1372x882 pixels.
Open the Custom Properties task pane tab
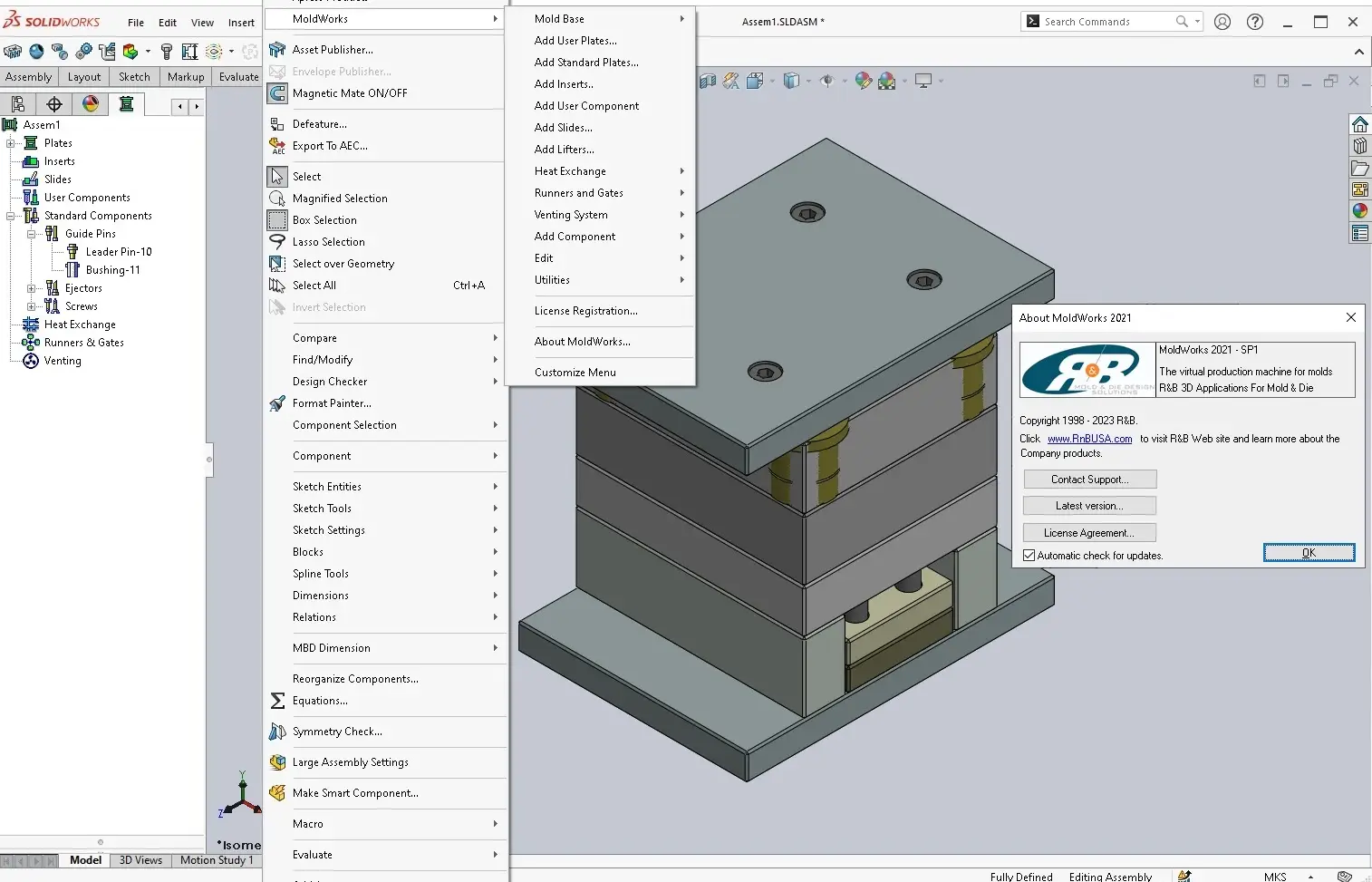[1360, 233]
